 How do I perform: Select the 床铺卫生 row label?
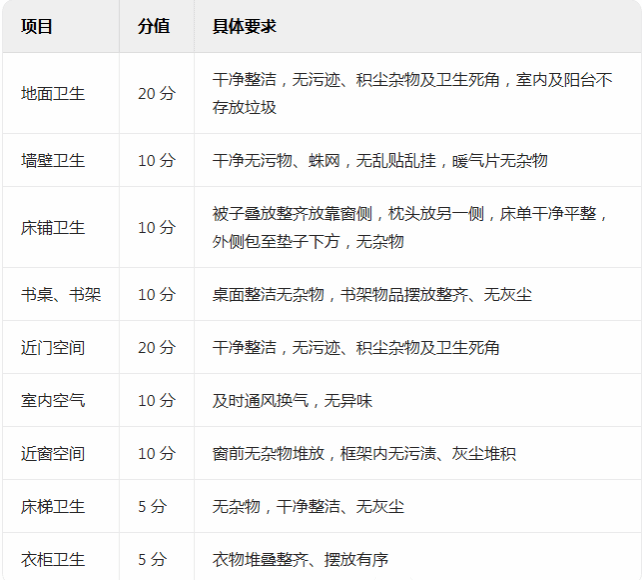(x=53, y=228)
